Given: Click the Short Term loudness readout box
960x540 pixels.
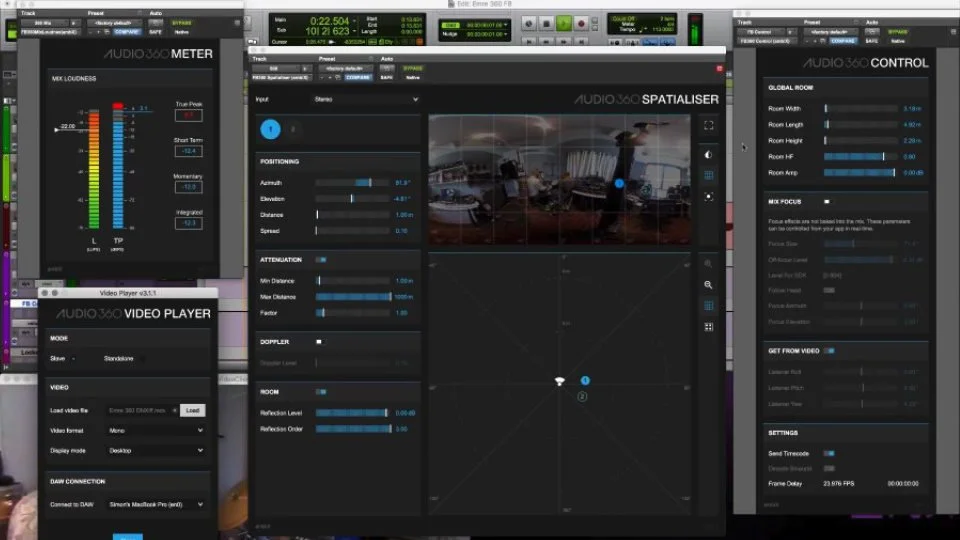Looking at the screenshot, I should pyautogui.click(x=188, y=151).
